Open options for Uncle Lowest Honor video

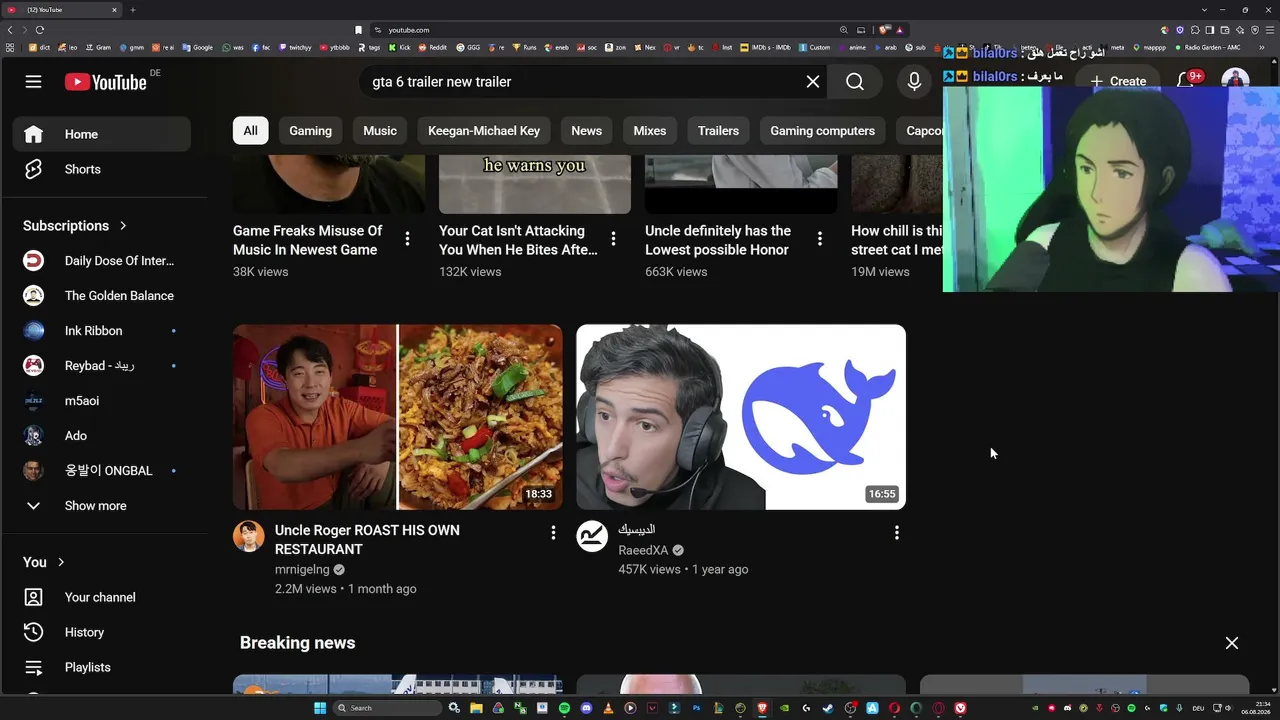click(x=819, y=238)
